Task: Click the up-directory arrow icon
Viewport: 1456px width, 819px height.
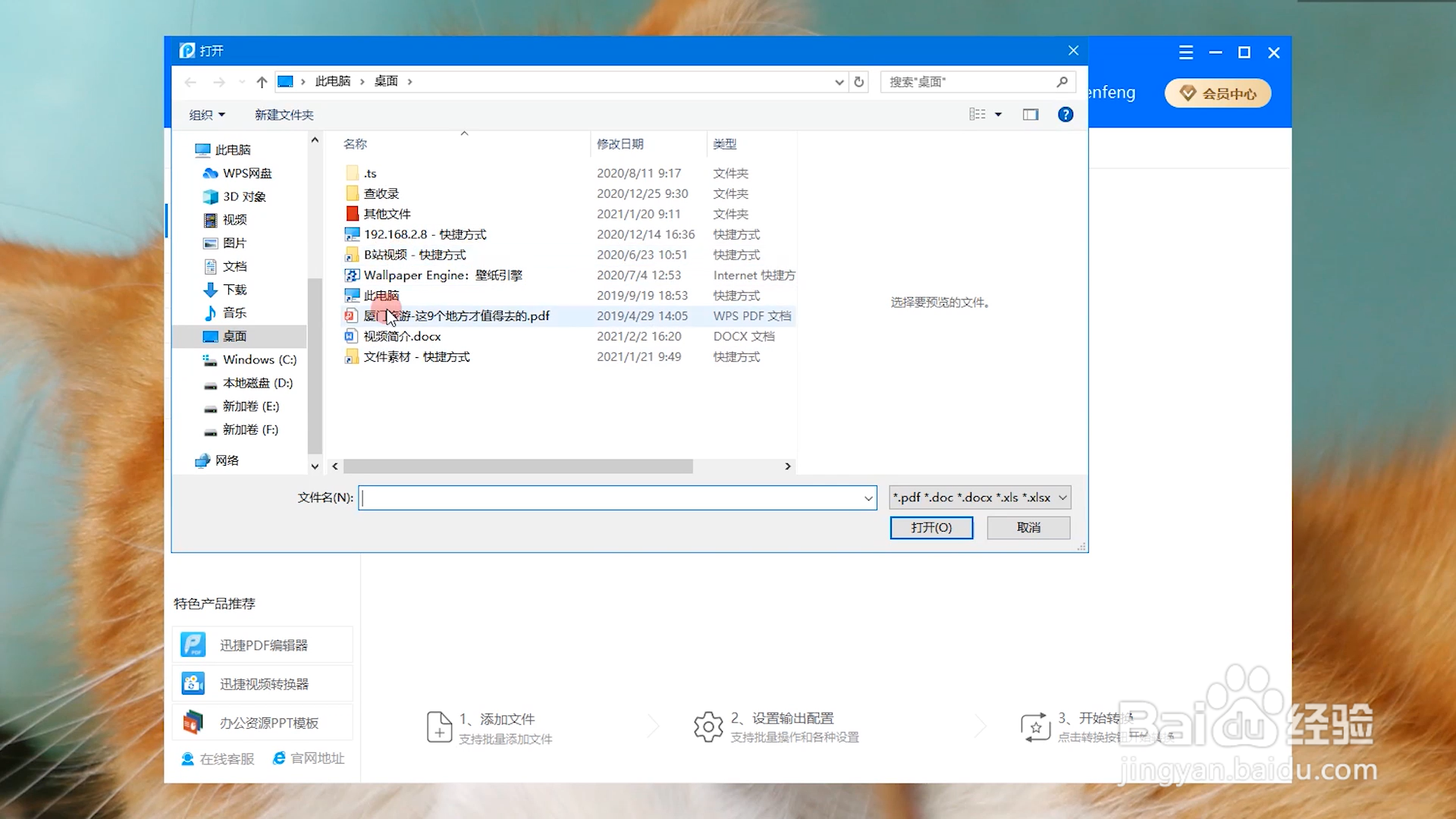Action: [262, 82]
